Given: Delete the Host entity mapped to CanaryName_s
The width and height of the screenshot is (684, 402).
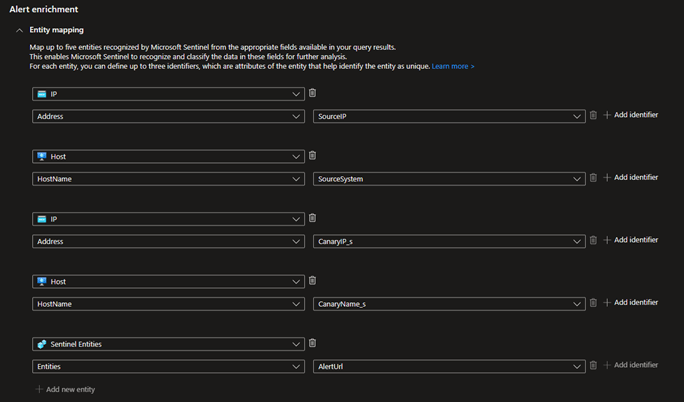Looking at the screenshot, I should [312, 281].
